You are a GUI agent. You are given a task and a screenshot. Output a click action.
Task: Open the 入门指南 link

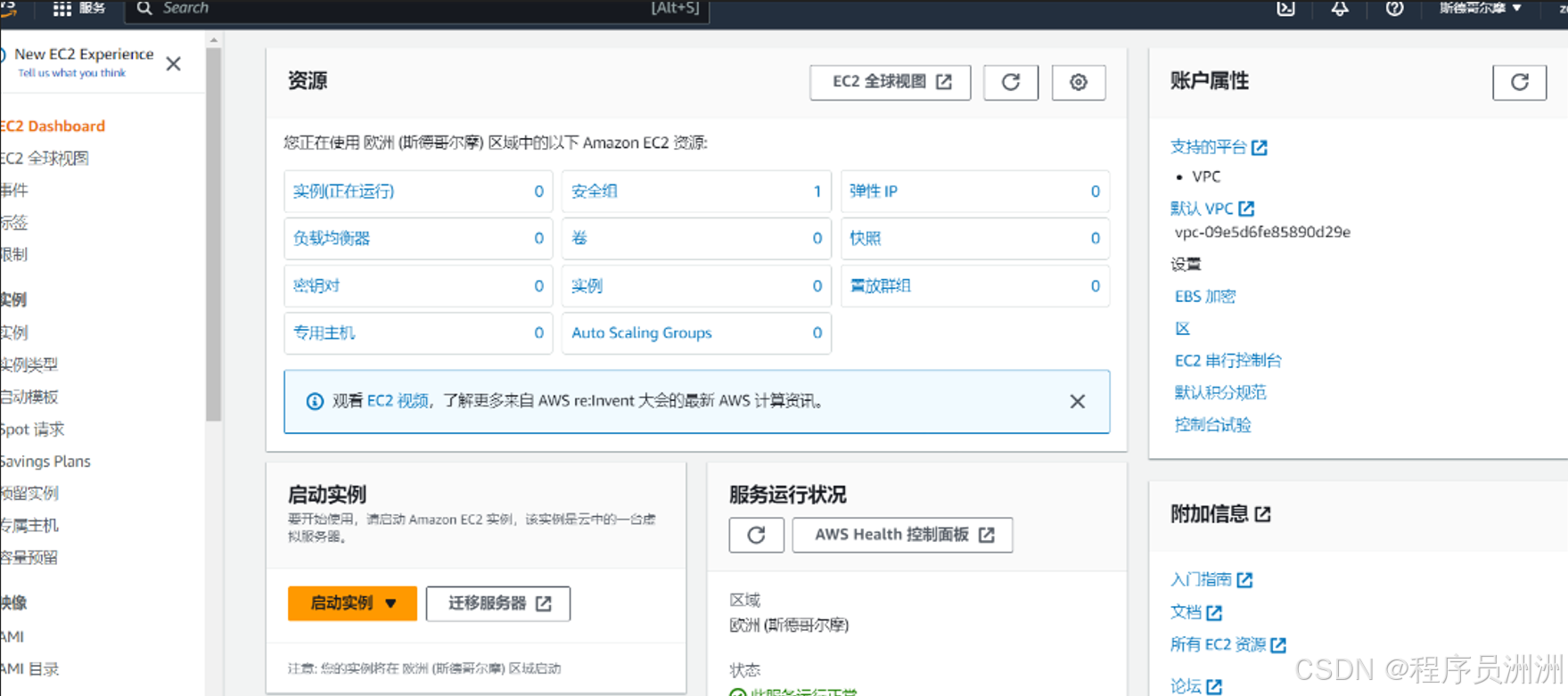(1201, 579)
